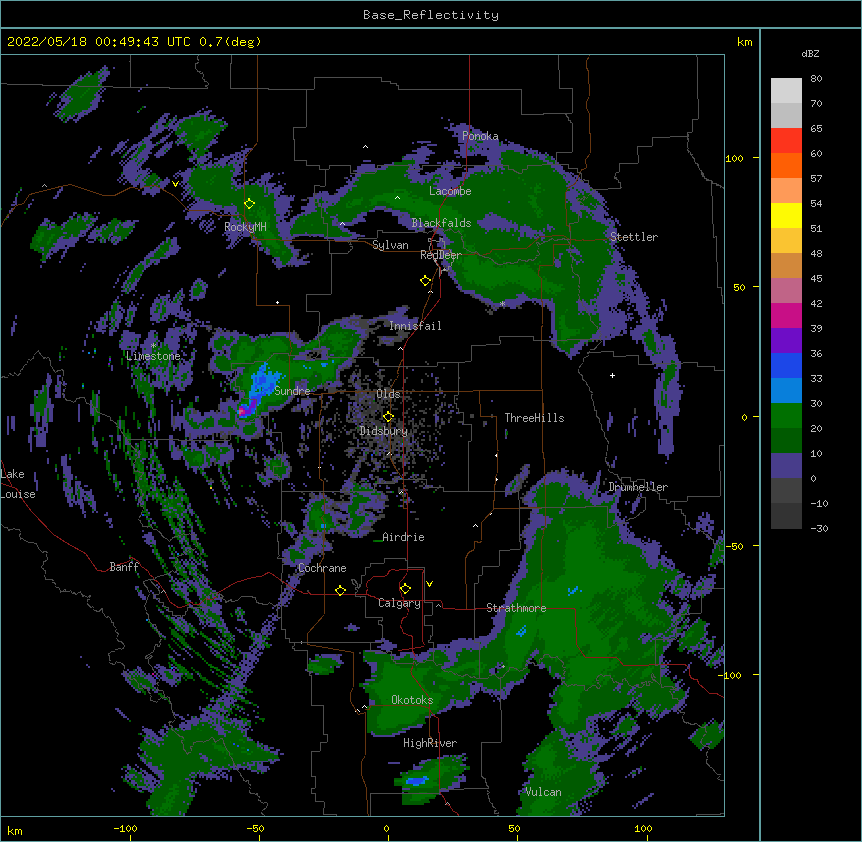Click the dBZ legend heading
The image size is (862, 842).
tap(810, 53)
